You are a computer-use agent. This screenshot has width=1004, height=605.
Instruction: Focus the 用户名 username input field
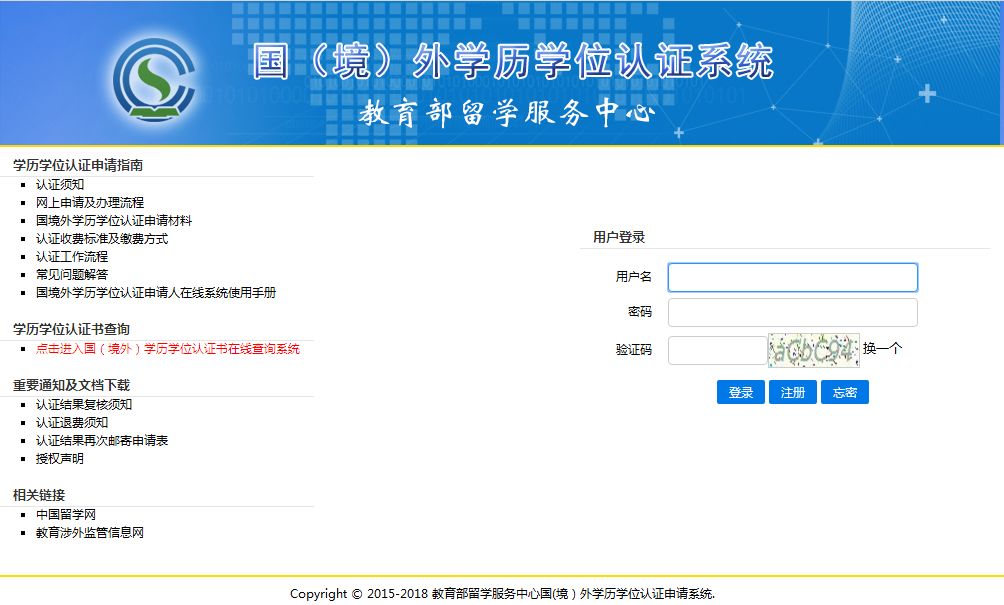[x=792, y=277]
